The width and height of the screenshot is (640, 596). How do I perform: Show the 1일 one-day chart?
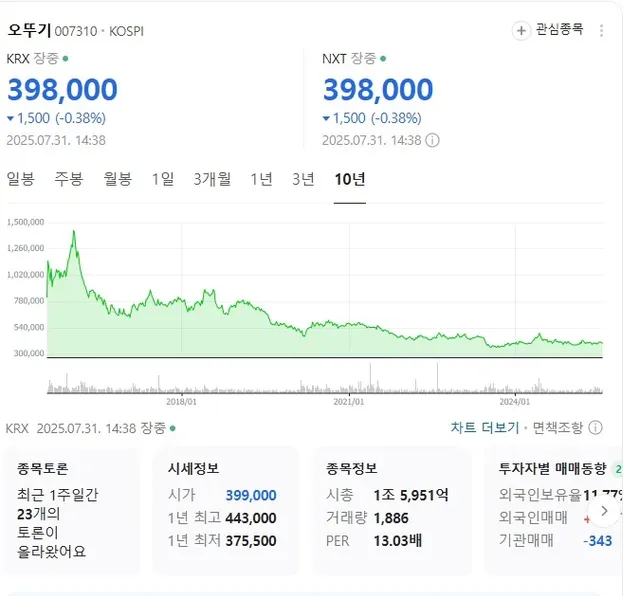(x=163, y=179)
